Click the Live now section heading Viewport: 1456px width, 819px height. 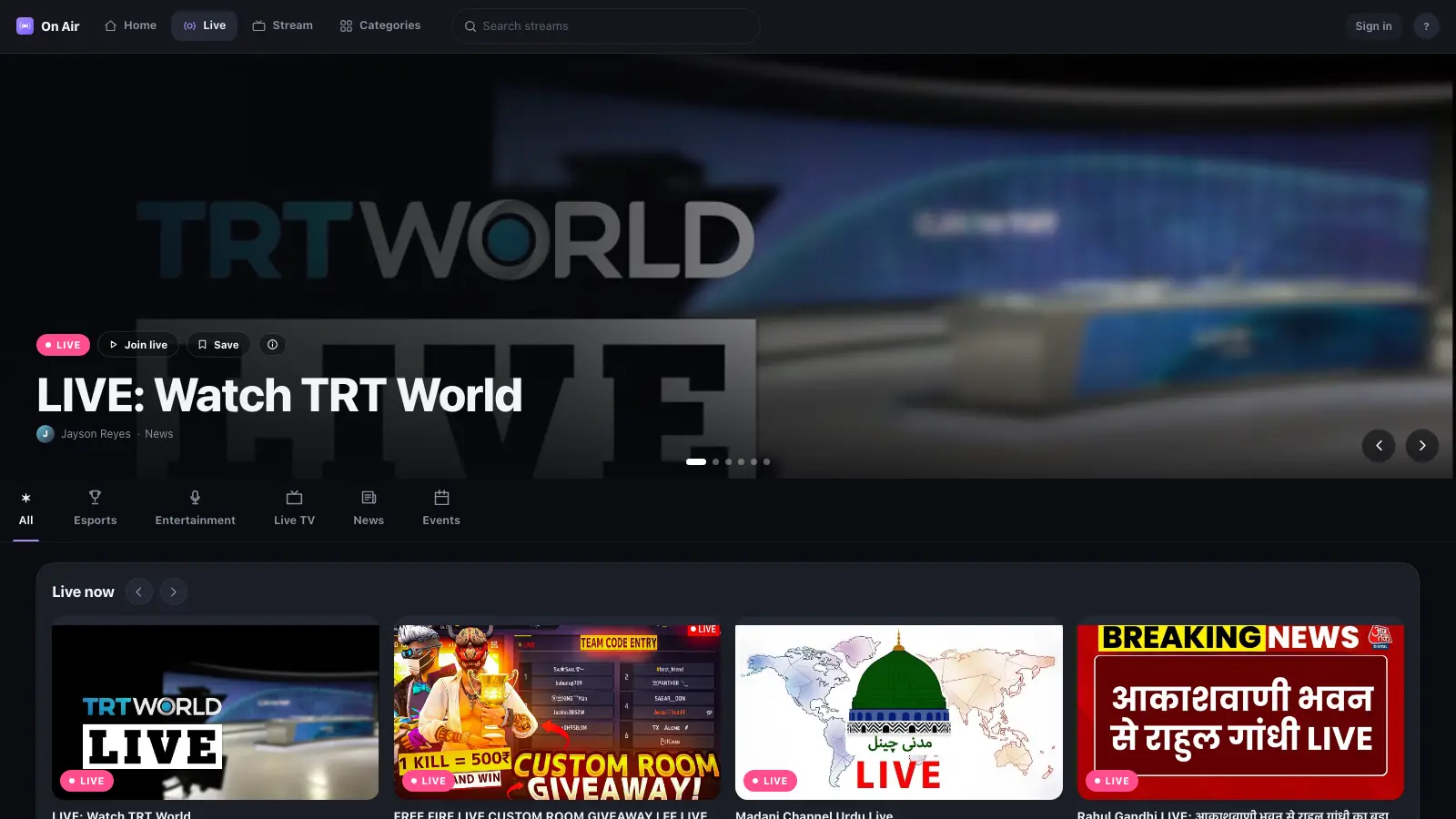pyautogui.click(x=83, y=591)
